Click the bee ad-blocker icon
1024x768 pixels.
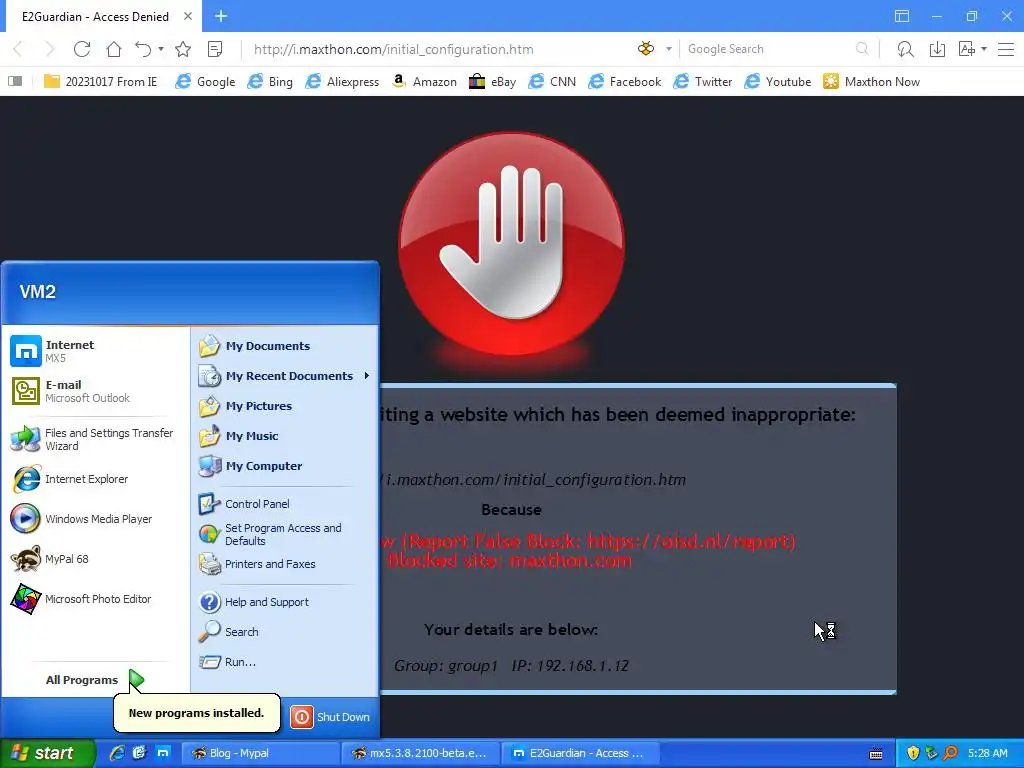pos(646,49)
